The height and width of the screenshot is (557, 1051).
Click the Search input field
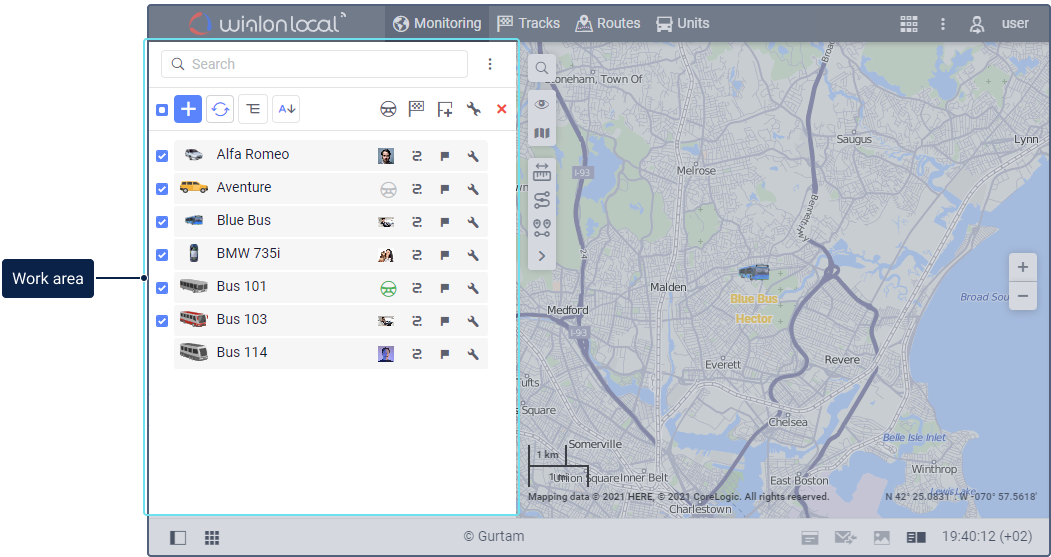pyautogui.click(x=314, y=64)
